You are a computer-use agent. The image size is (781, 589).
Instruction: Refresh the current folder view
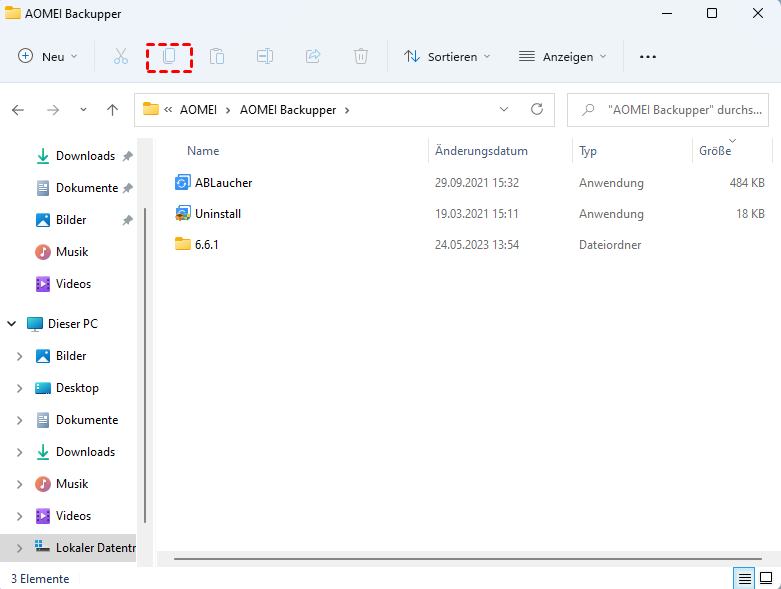click(536, 109)
